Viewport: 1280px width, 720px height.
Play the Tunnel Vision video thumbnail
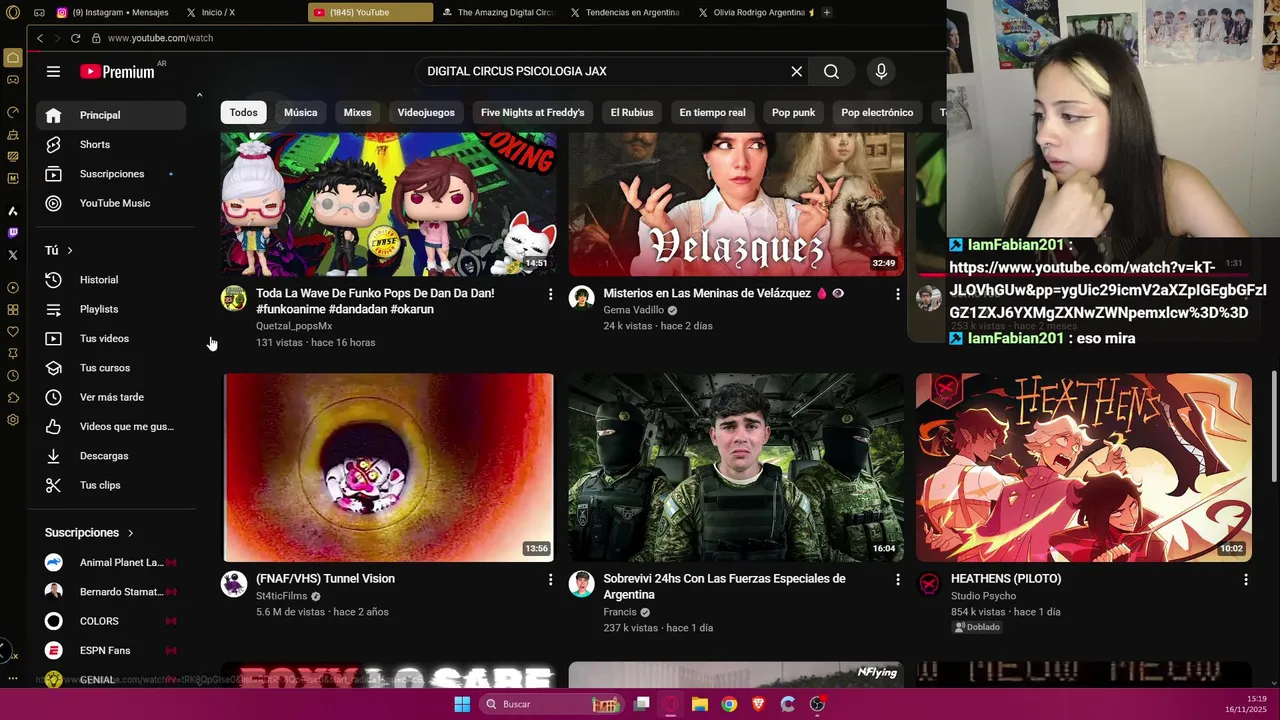tap(388, 467)
